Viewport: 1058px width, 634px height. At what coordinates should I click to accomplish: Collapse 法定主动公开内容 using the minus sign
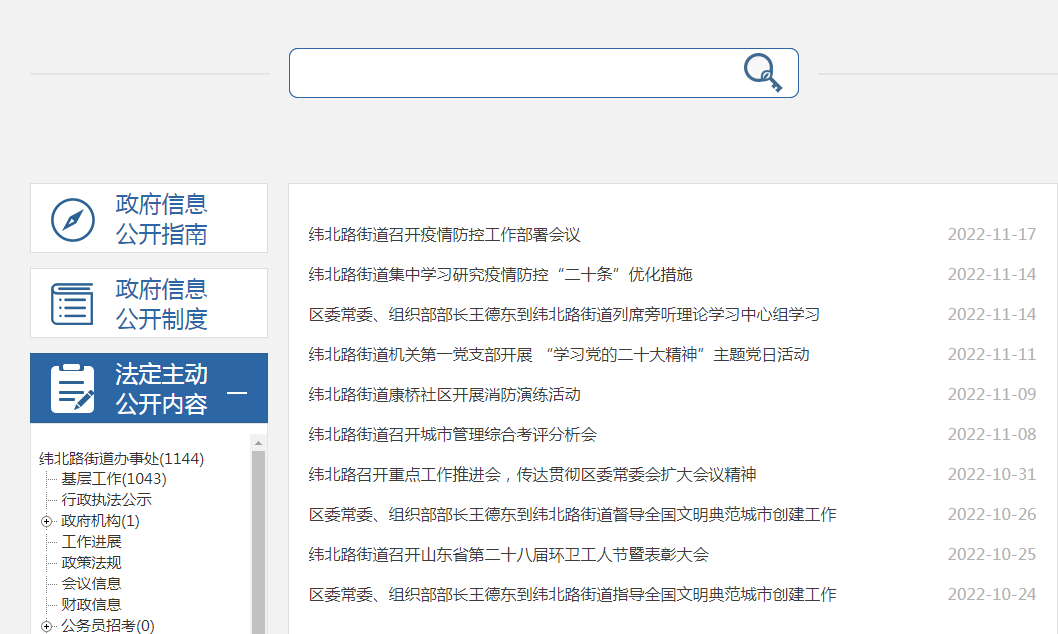(x=237, y=393)
